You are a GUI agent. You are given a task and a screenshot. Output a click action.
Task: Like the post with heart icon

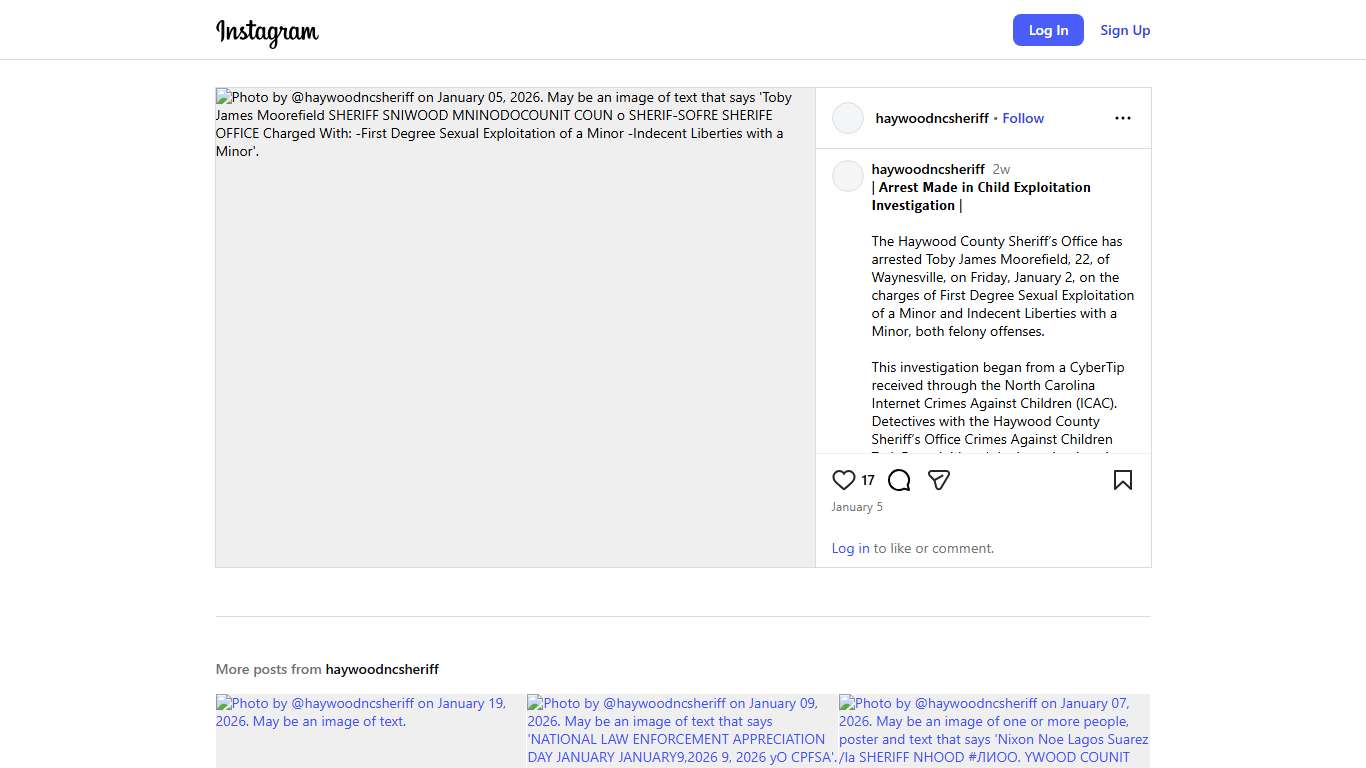coord(844,480)
